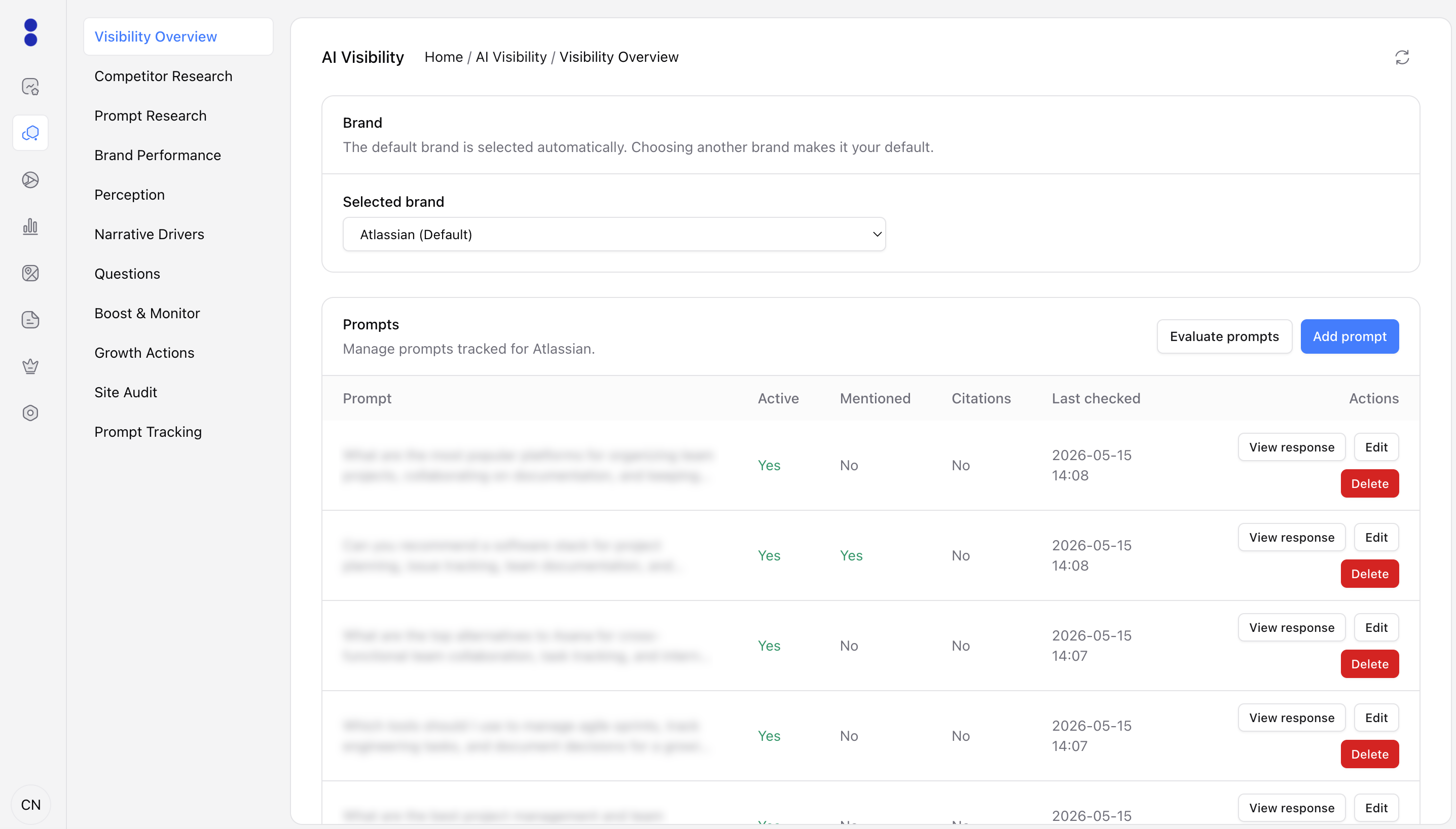Open the bar chart rail icon
The image size is (1456, 829).
point(31,227)
